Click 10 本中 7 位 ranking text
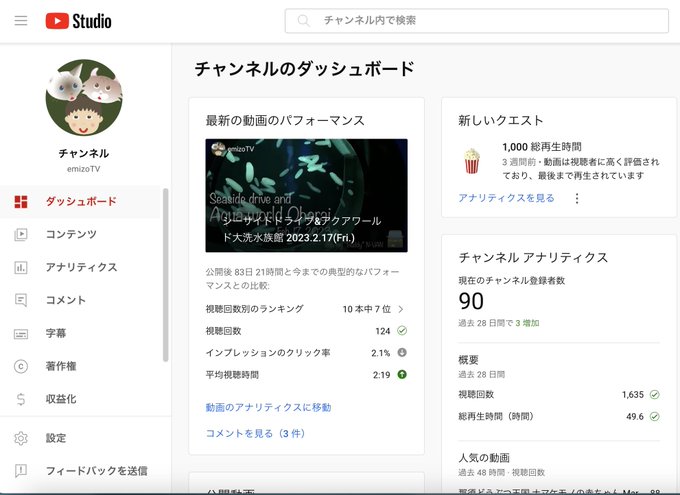This screenshot has width=680, height=495. pos(366,309)
